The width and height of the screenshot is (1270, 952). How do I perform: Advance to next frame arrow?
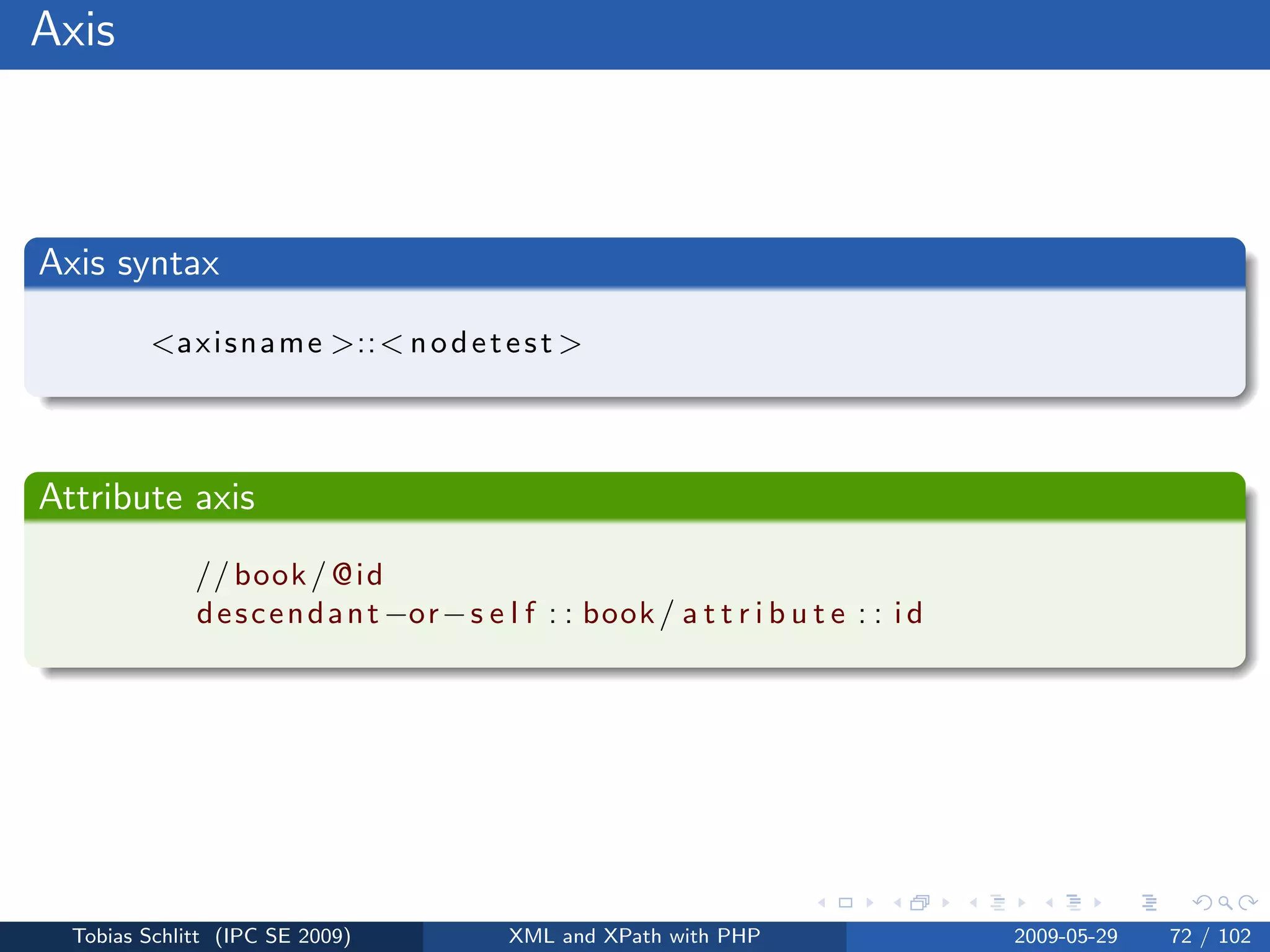click(x=945, y=903)
